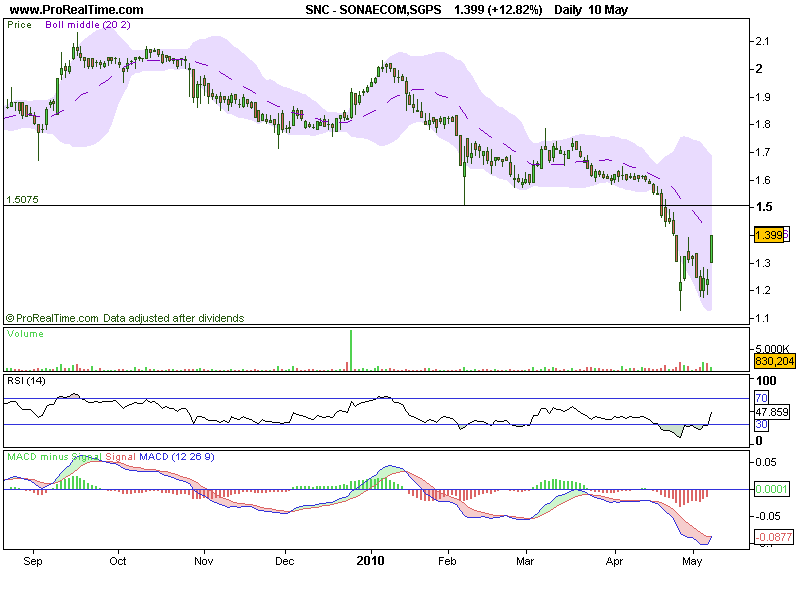Click the Data adjusted after dividends notice
Viewport: 800px width, 600px height.
tap(173, 318)
